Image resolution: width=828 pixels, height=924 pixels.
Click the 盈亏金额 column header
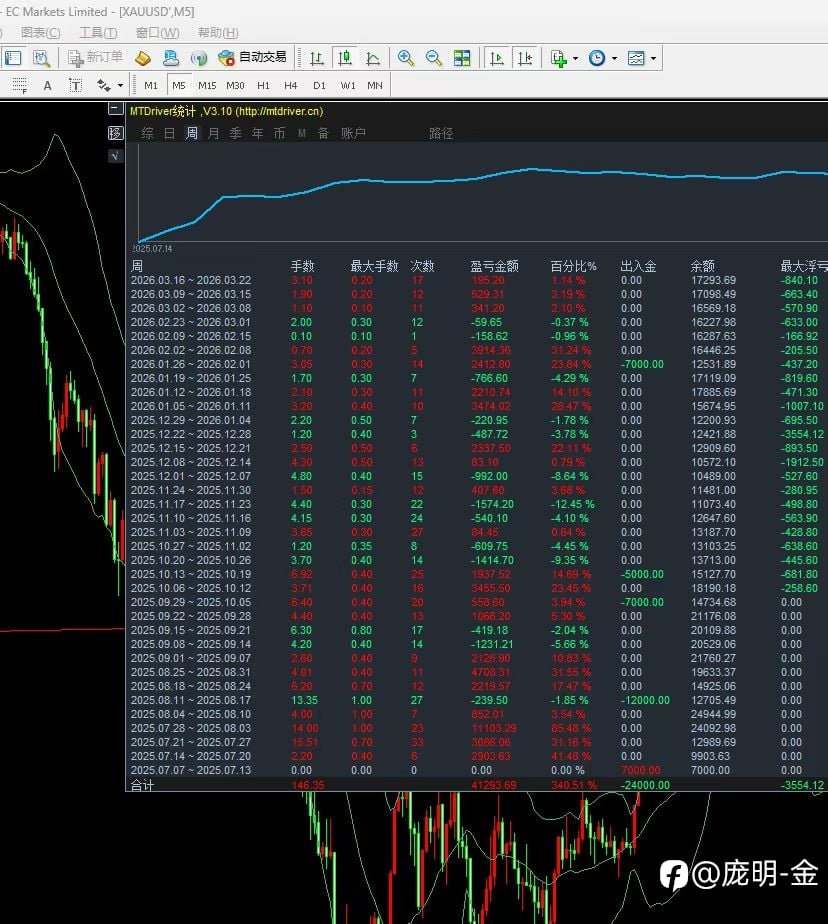click(x=494, y=266)
